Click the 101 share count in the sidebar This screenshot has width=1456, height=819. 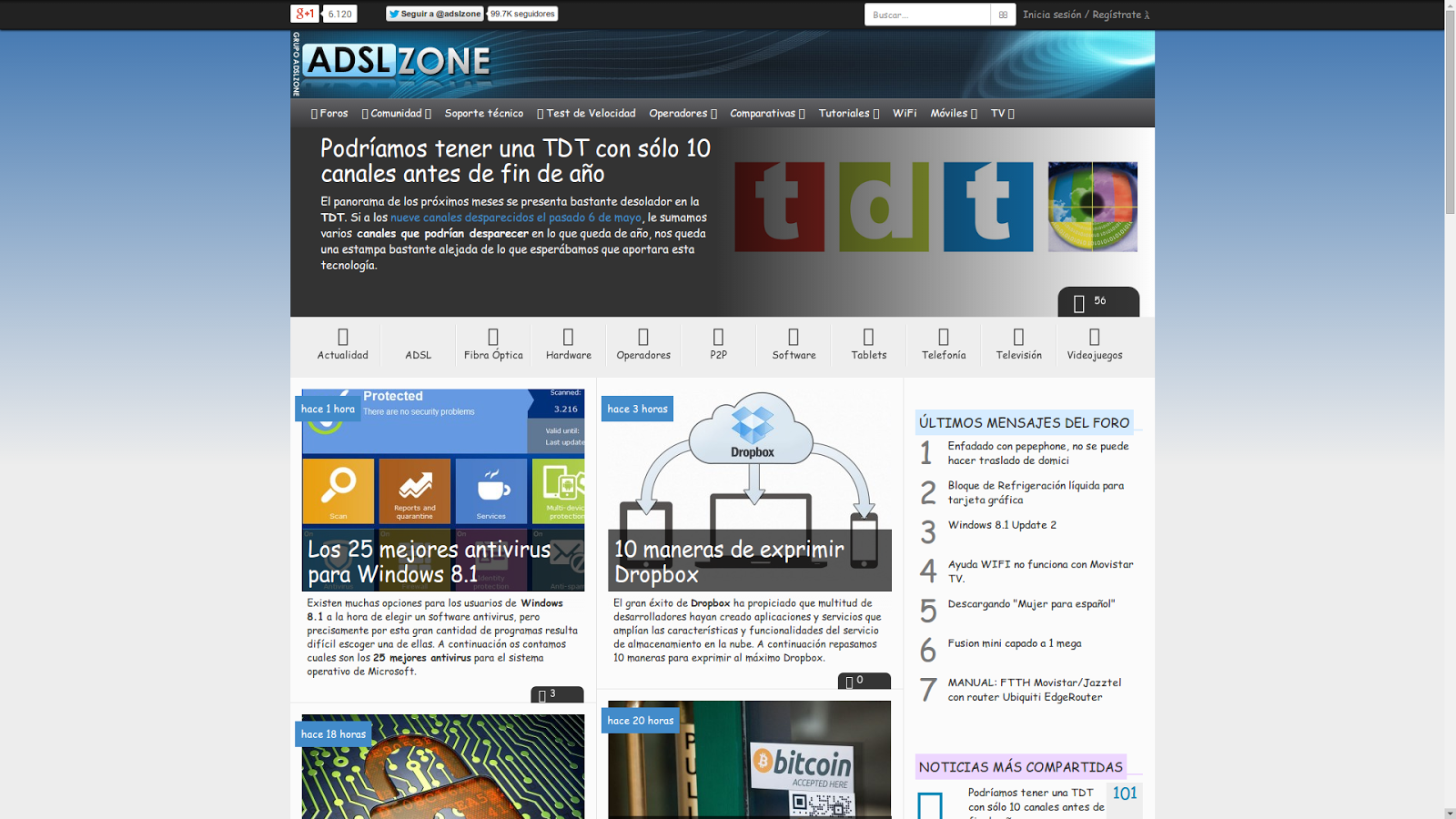point(1125,794)
